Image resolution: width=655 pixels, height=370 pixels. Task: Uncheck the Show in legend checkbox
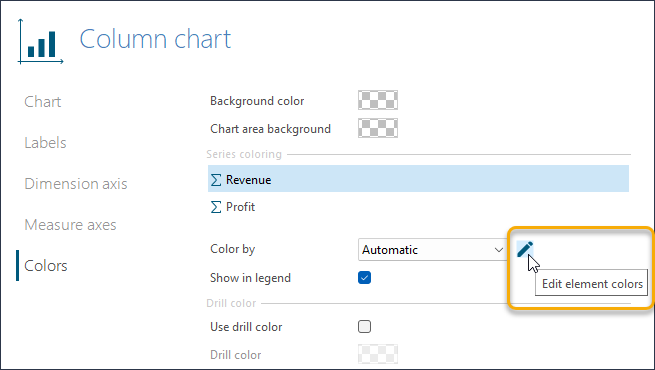pyautogui.click(x=364, y=278)
